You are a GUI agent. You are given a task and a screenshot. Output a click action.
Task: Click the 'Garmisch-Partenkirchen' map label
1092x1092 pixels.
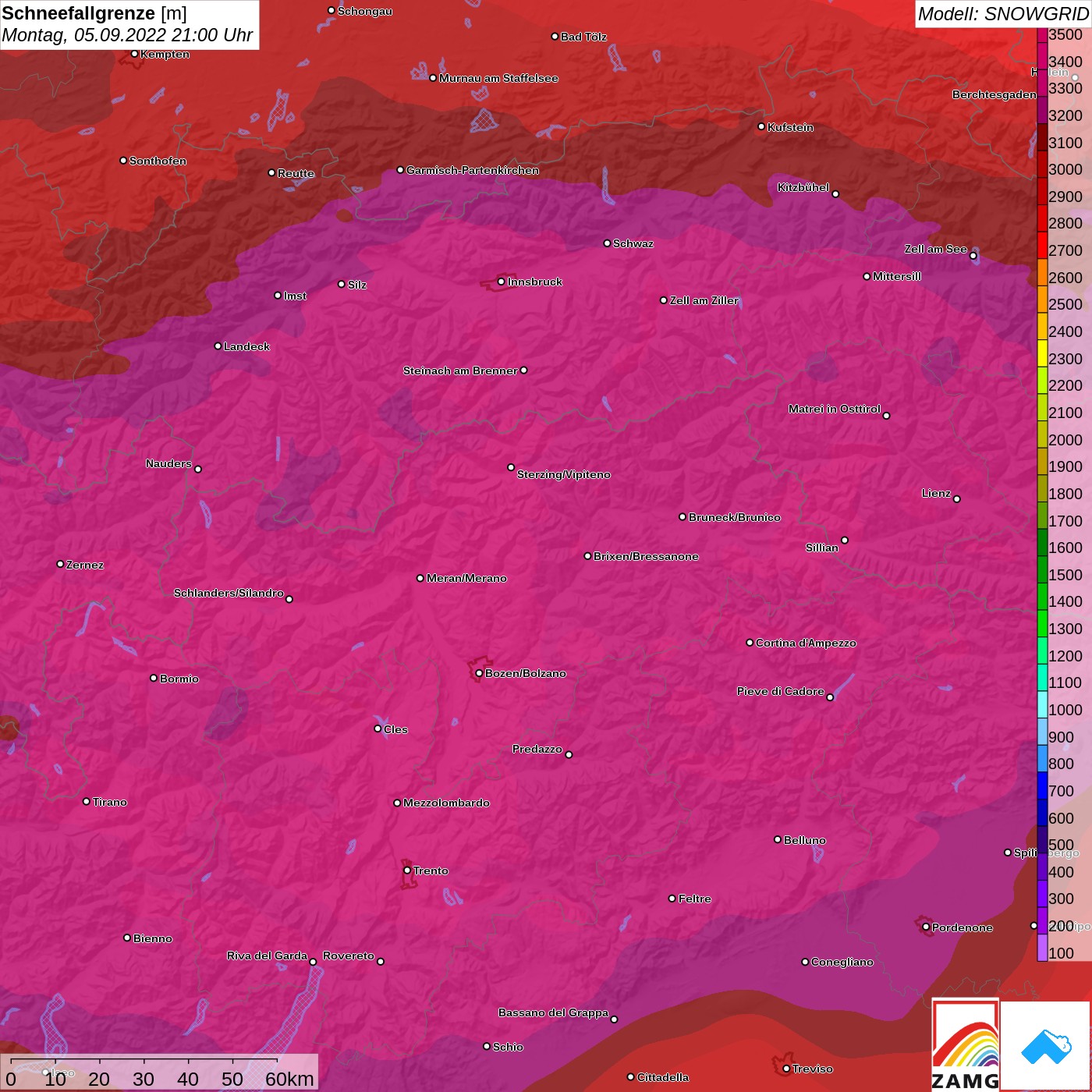coord(473,170)
